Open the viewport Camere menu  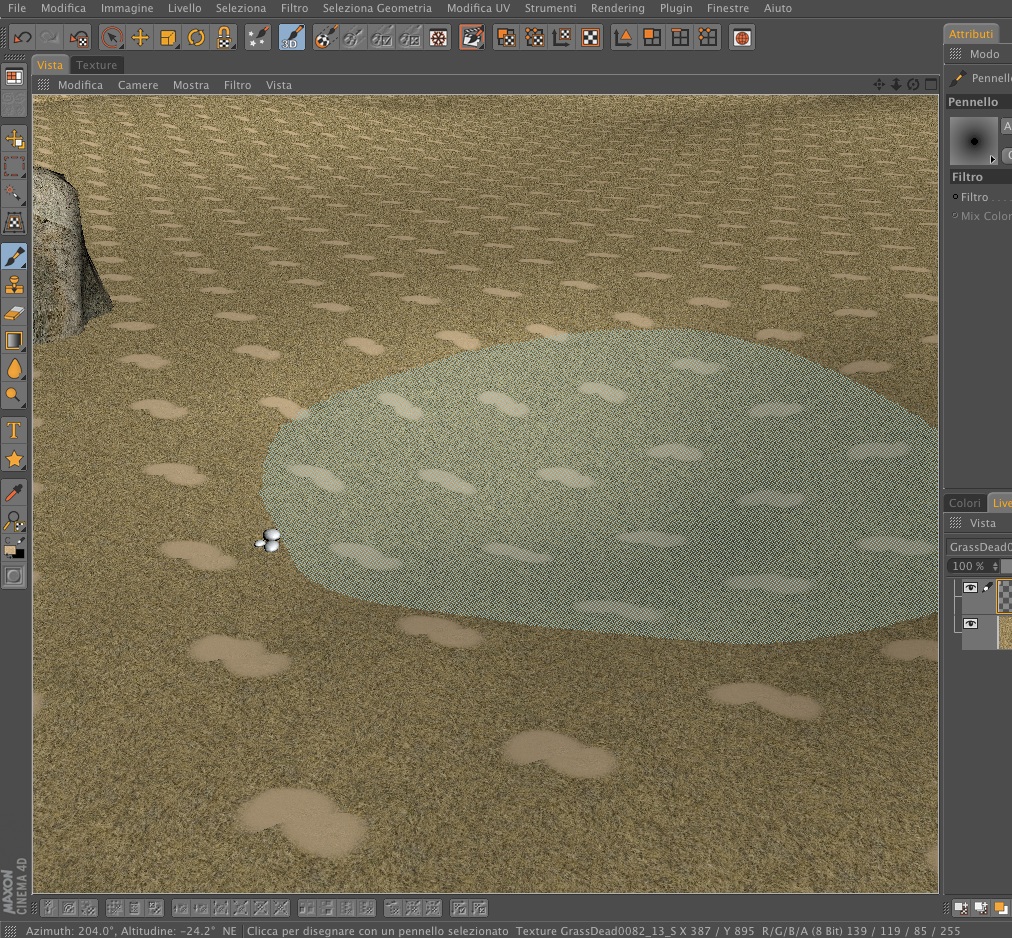(x=137, y=85)
